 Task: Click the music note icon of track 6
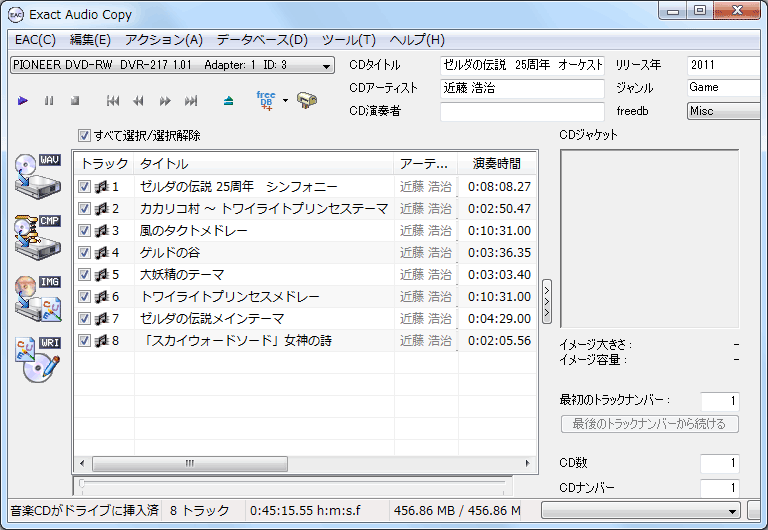click(x=101, y=297)
